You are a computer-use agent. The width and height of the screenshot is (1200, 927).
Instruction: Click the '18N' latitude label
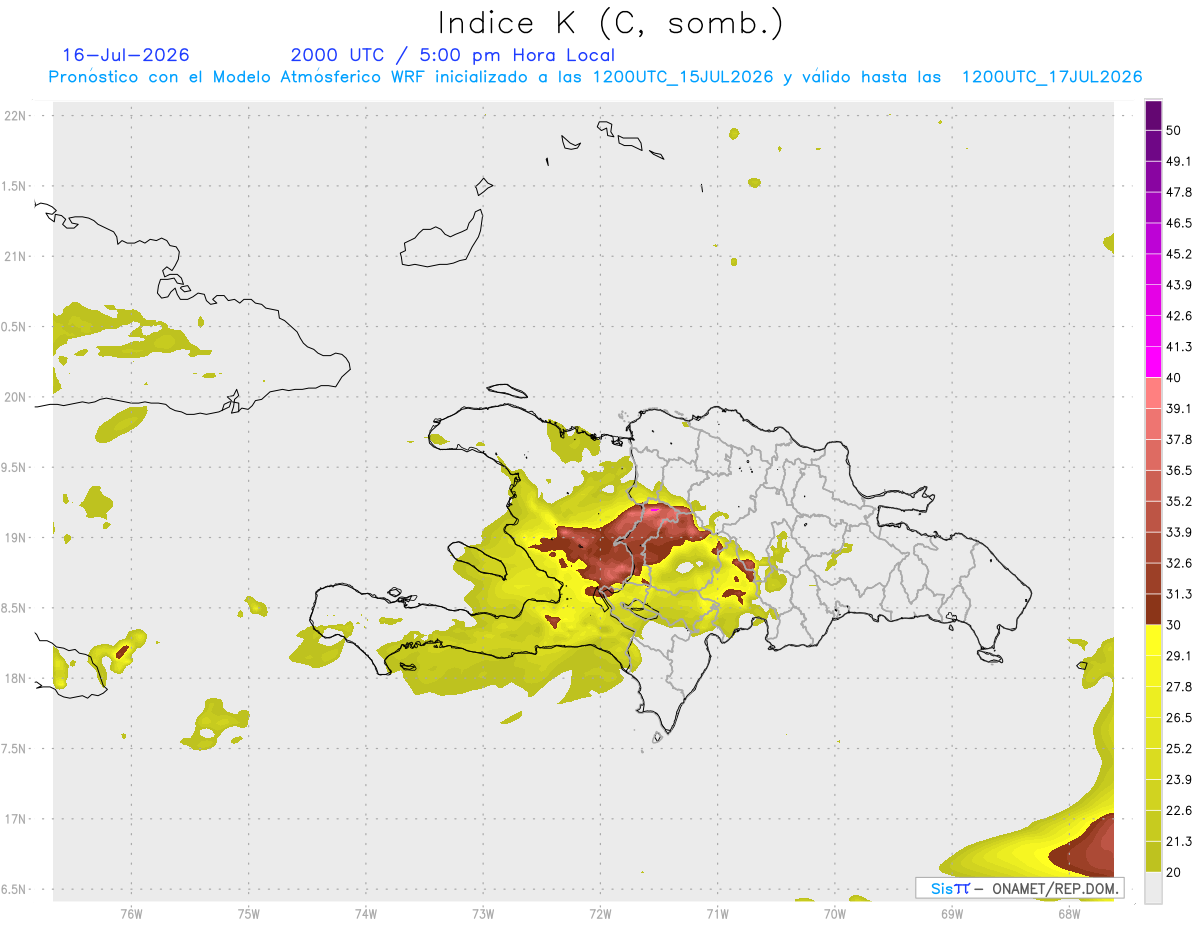pos(15,679)
